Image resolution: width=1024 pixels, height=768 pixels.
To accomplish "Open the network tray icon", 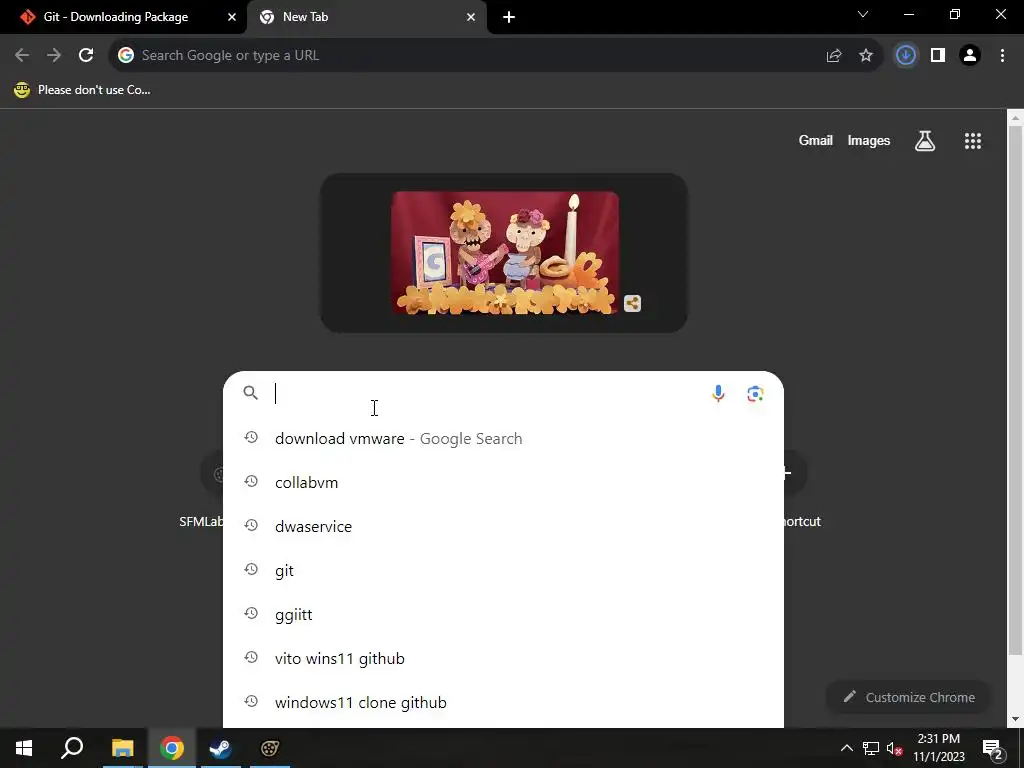I will pyautogui.click(x=871, y=748).
